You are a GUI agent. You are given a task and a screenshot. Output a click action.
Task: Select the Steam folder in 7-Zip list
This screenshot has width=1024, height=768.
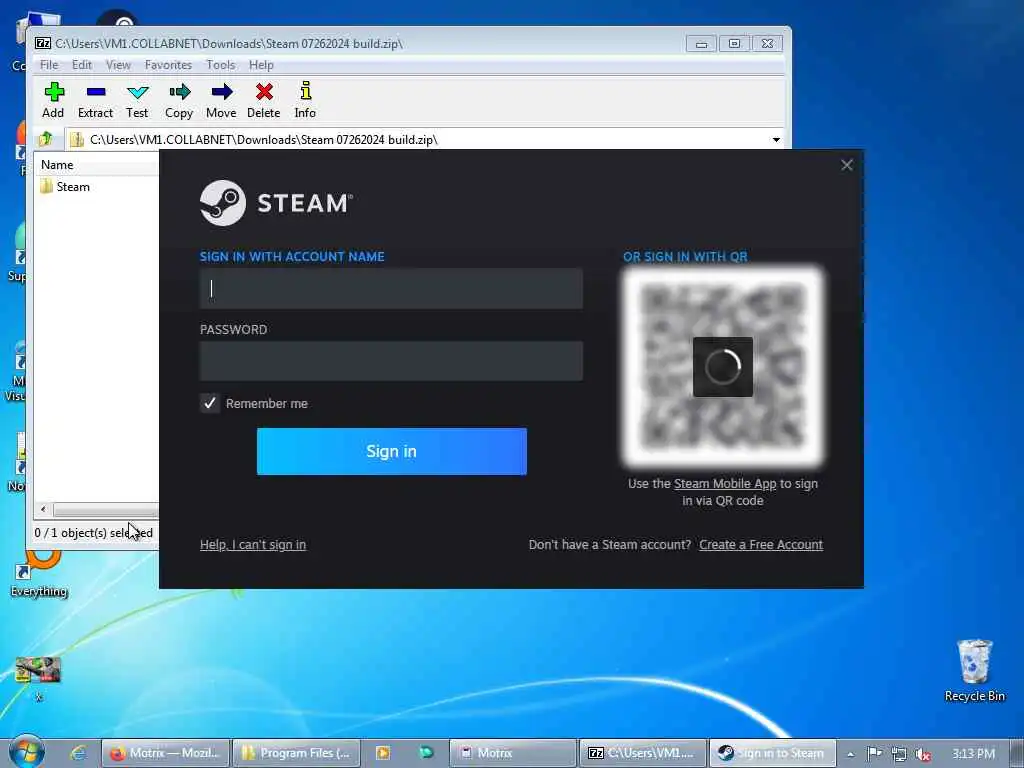65,187
